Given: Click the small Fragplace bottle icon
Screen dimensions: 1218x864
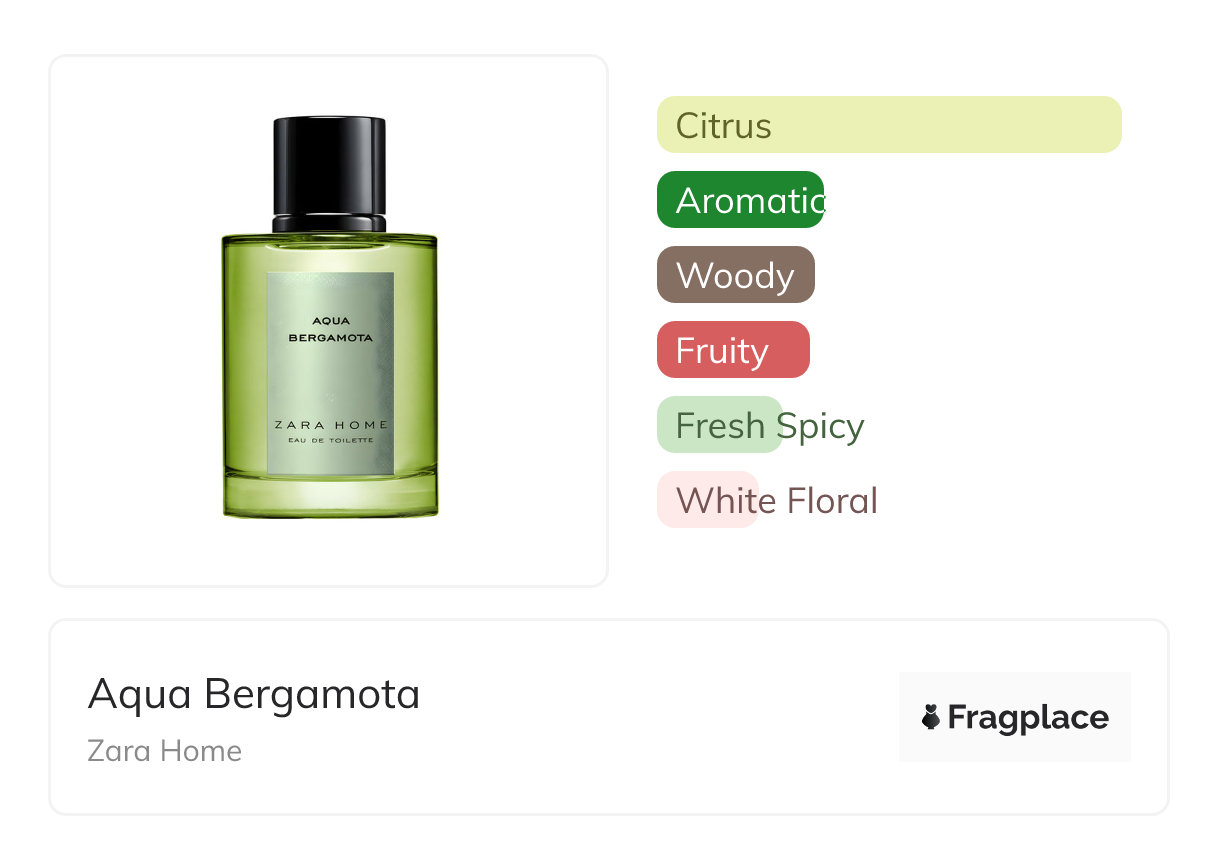Looking at the screenshot, I should coord(931,717).
